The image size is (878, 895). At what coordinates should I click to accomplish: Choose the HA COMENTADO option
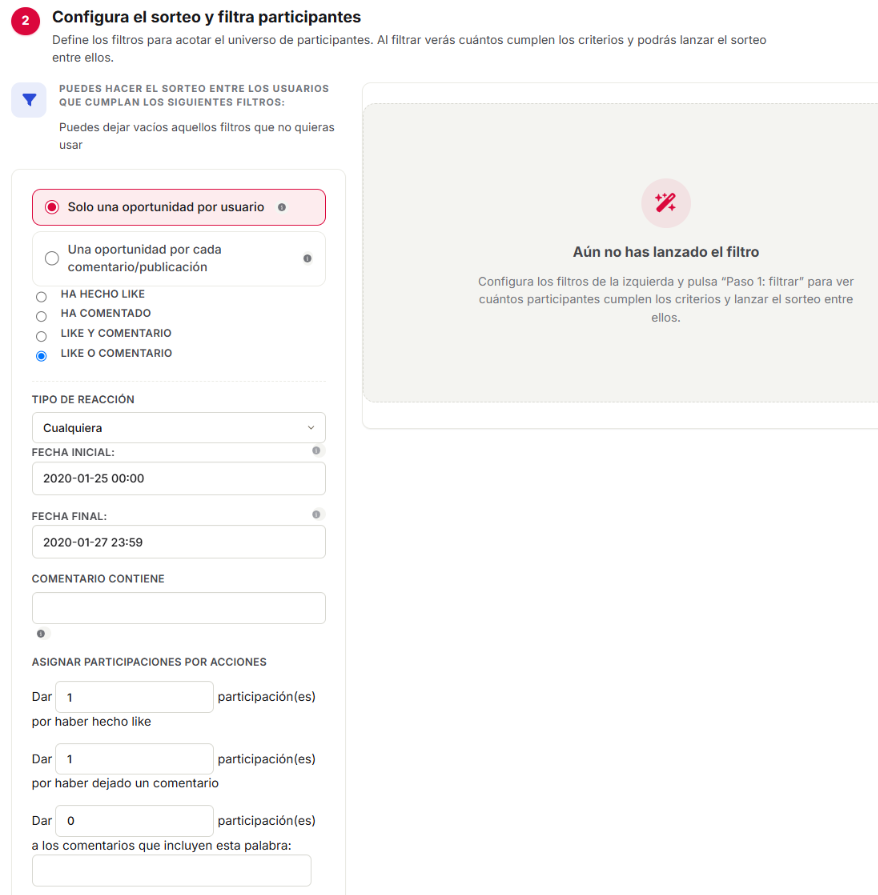41,316
